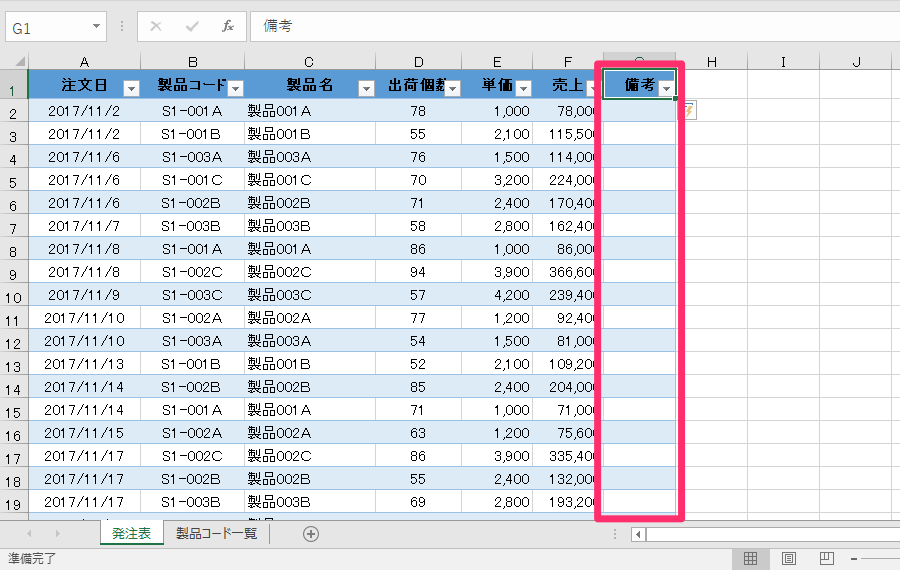
Task: Click cell 製品002C in row 9
Action: [309, 272]
